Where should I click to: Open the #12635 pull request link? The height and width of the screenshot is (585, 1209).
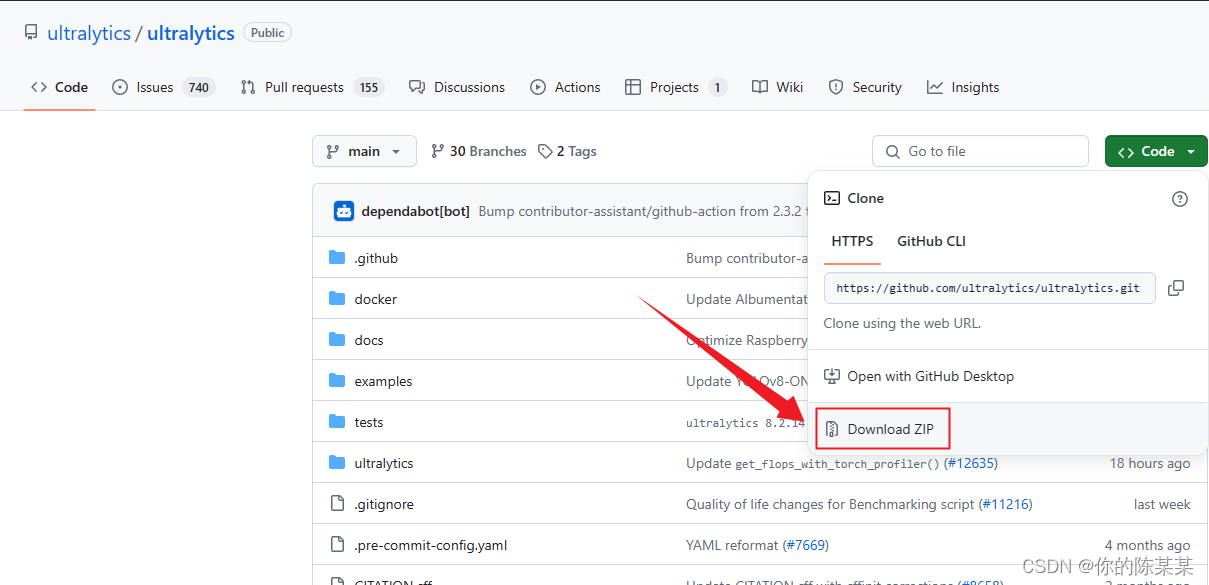pyautogui.click(x=969, y=463)
